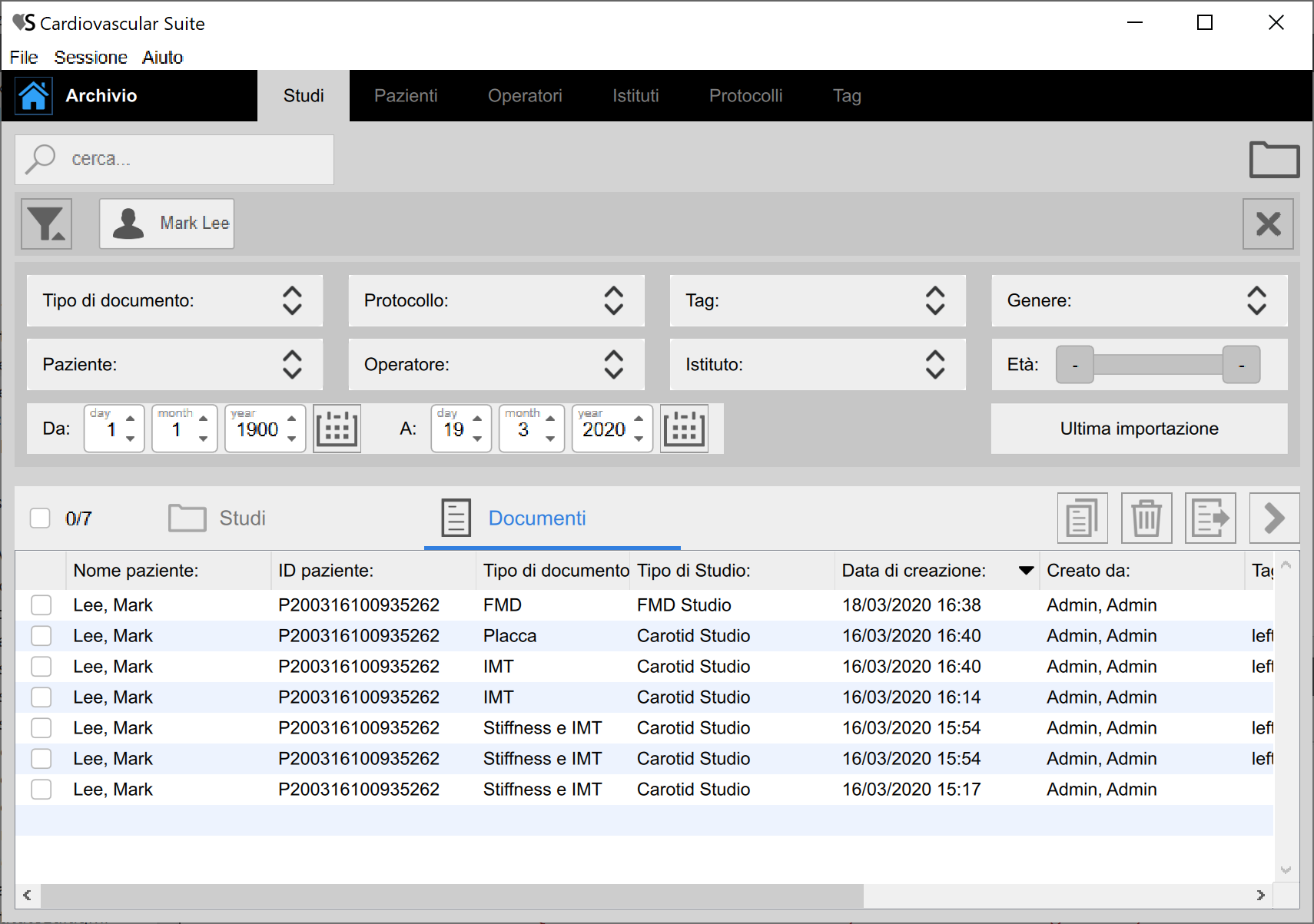
Task: Increase the A month value
Action: [x=550, y=419]
